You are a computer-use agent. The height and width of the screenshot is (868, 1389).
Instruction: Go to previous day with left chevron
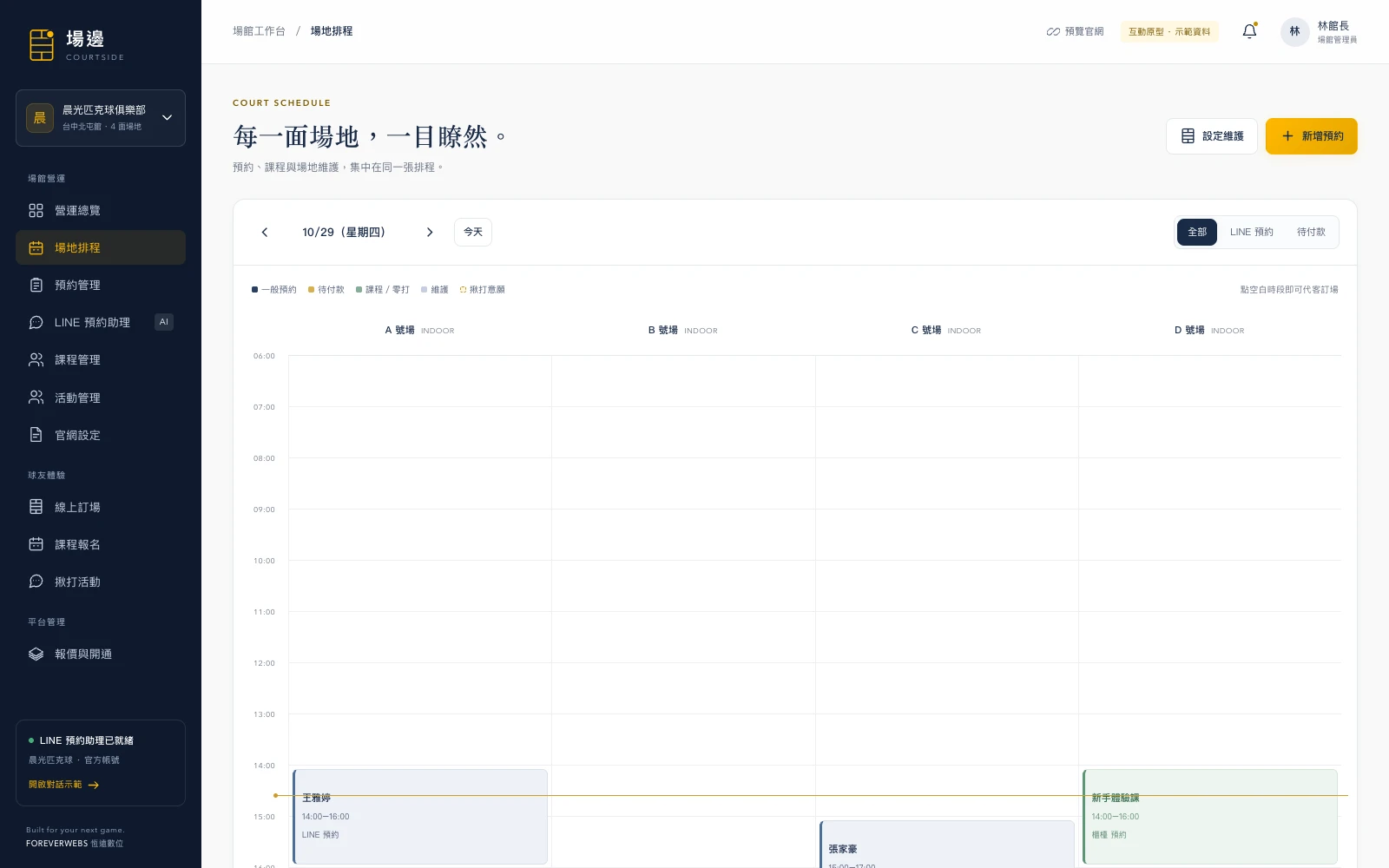click(265, 232)
